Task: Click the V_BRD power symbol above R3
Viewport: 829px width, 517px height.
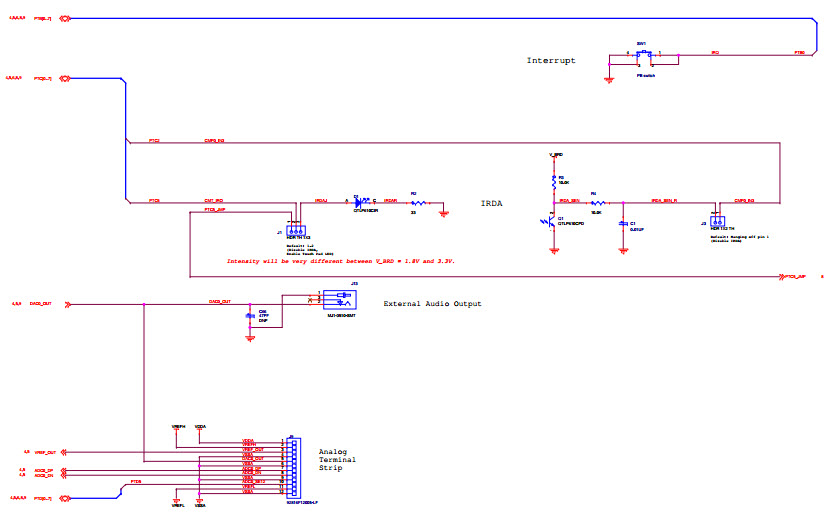Action: click(x=555, y=156)
